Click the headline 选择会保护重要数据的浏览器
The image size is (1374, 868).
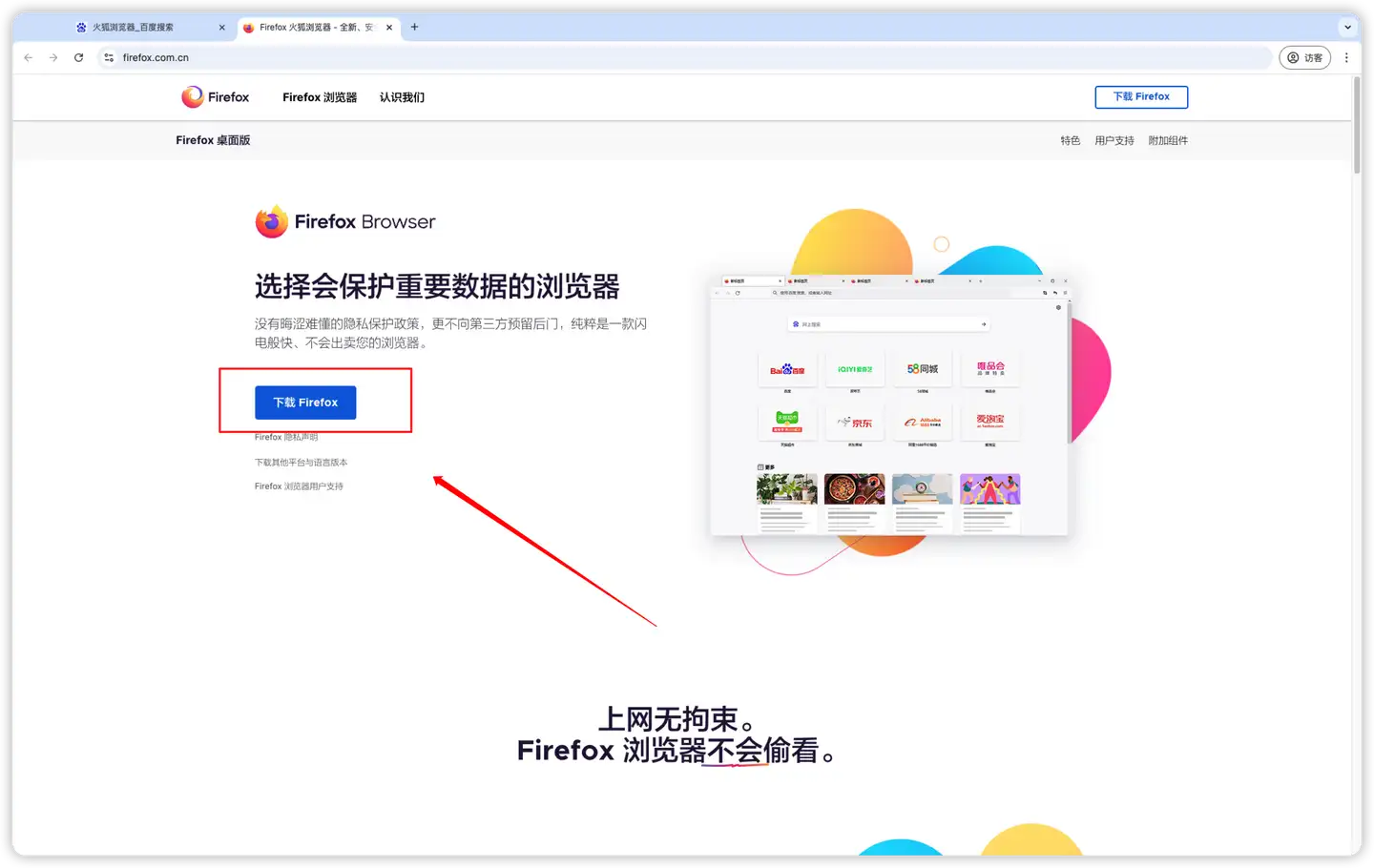pos(437,286)
